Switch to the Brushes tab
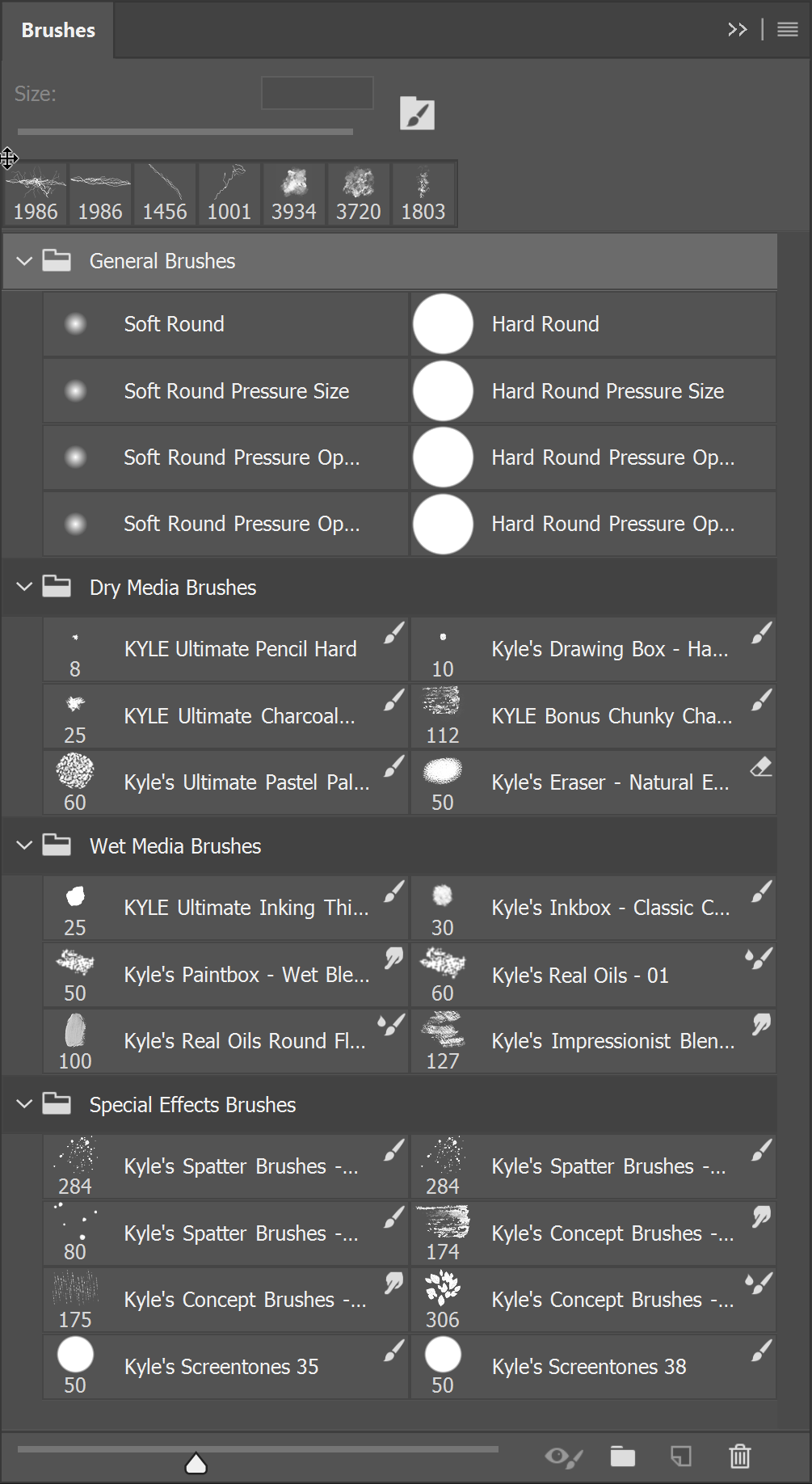 pos(57,30)
